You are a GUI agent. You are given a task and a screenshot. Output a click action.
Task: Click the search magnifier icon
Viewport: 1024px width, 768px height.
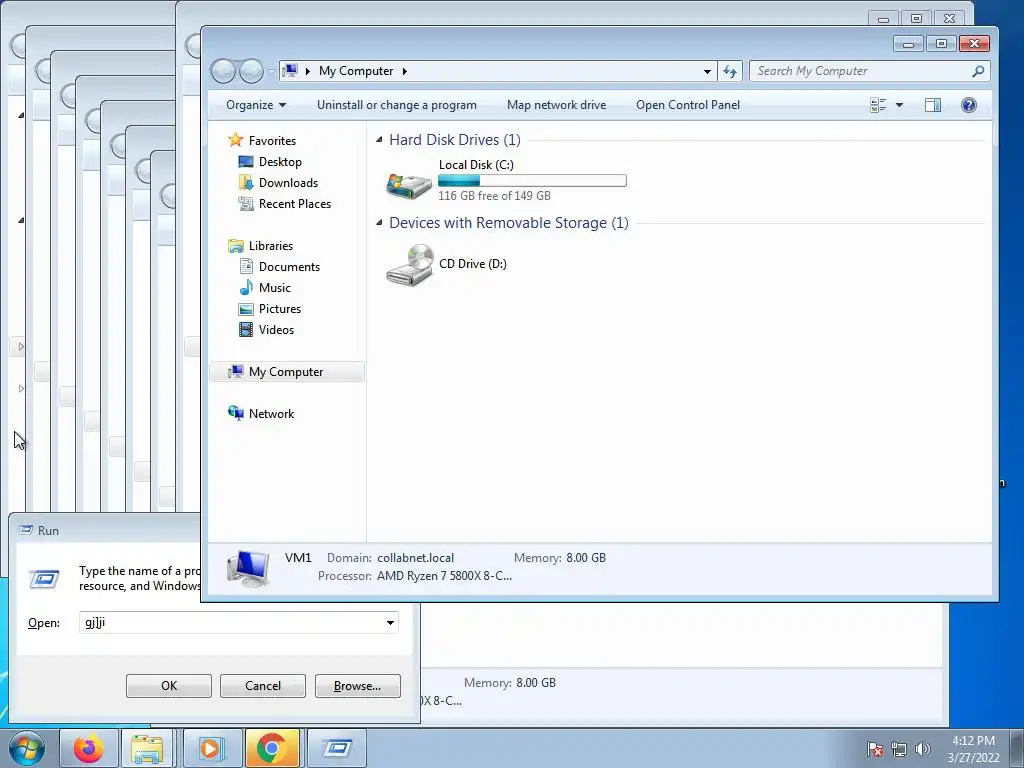coord(978,71)
